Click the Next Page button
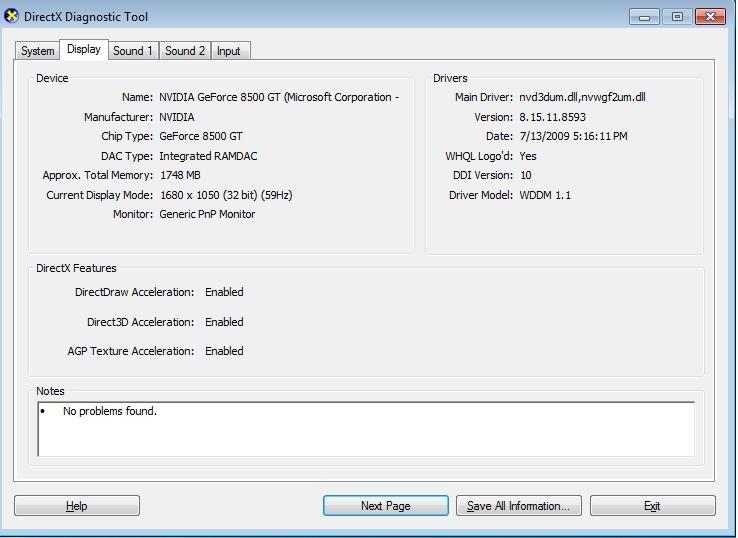The image size is (738, 538). point(385,506)
